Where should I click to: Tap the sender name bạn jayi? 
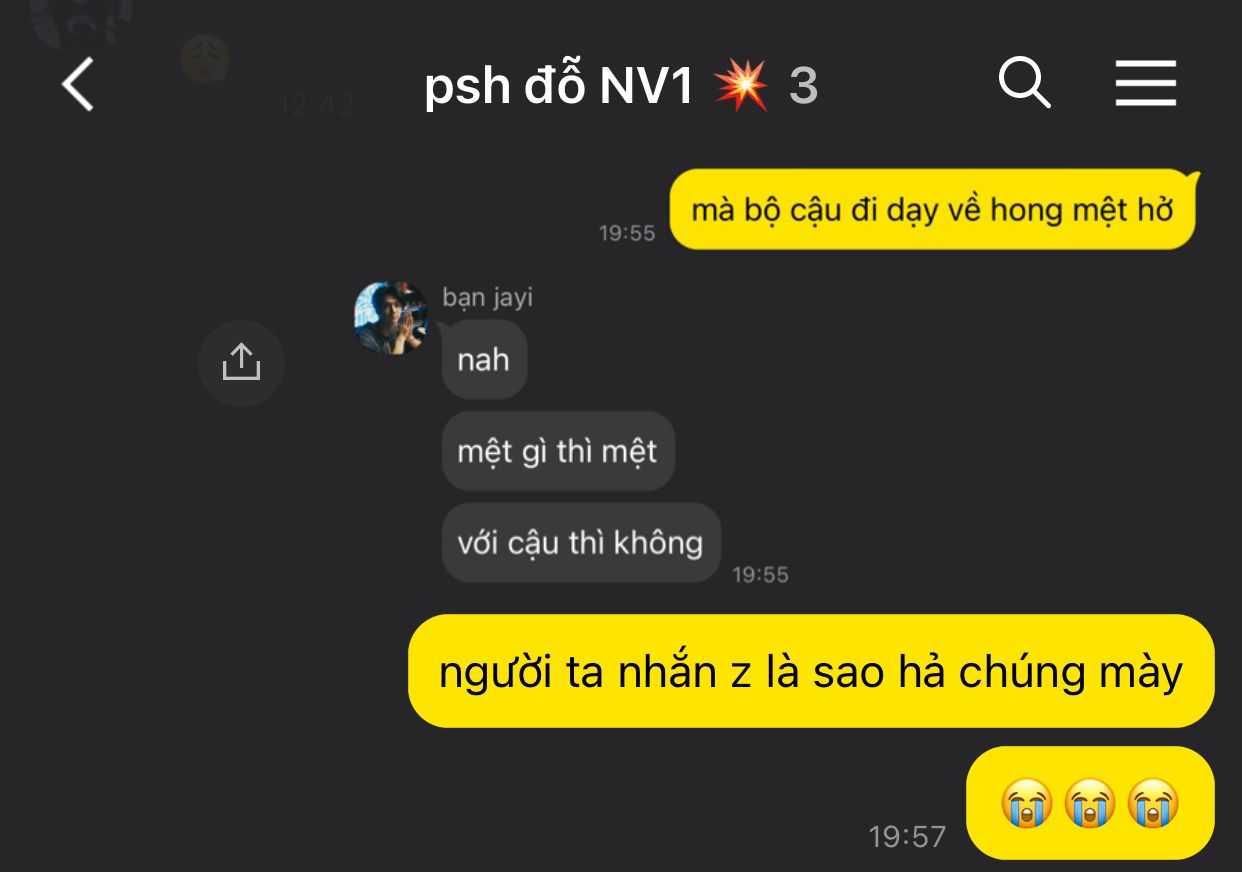[x=488, y=297]
